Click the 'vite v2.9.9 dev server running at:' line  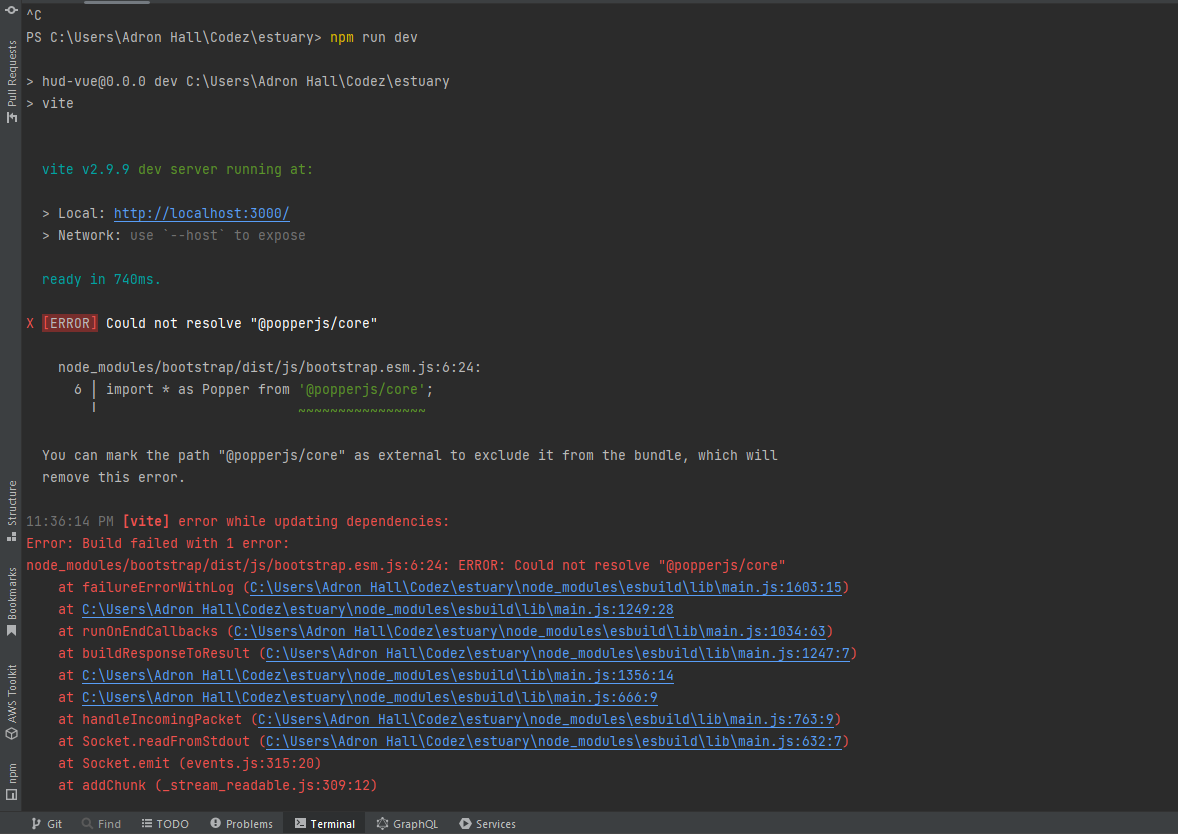(177, 170)
